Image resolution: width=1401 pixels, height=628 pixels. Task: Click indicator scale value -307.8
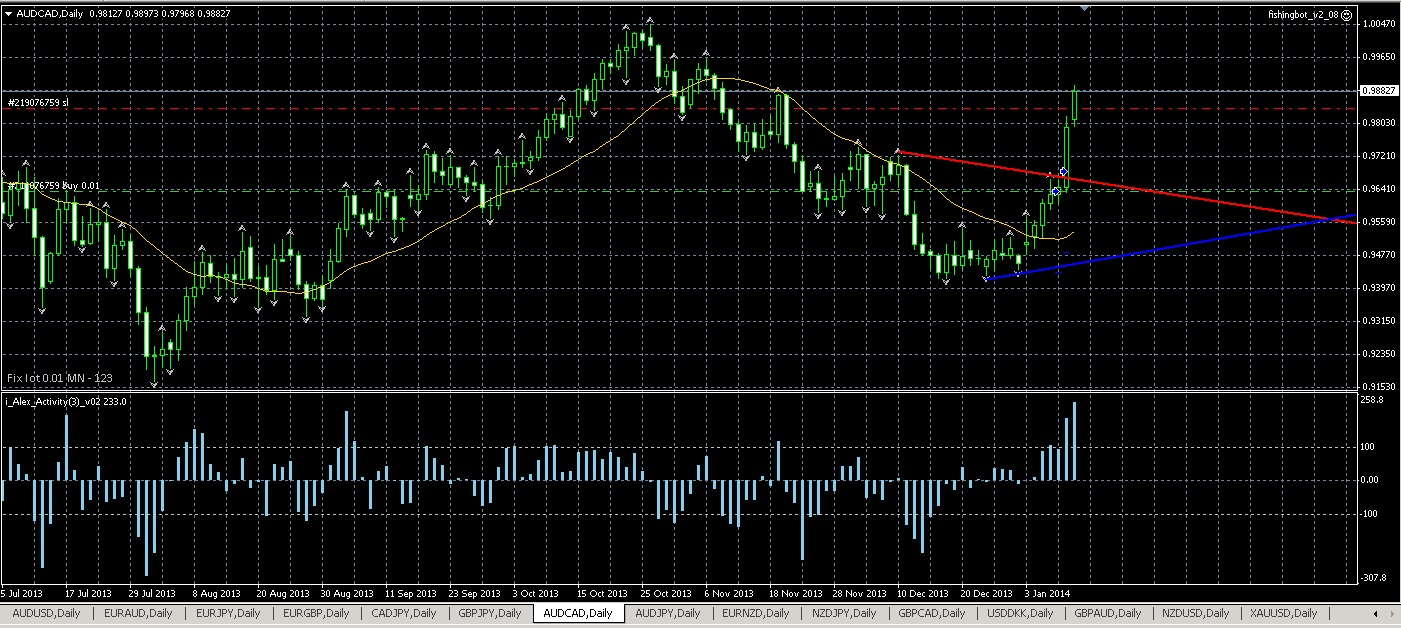(1375, 577)
